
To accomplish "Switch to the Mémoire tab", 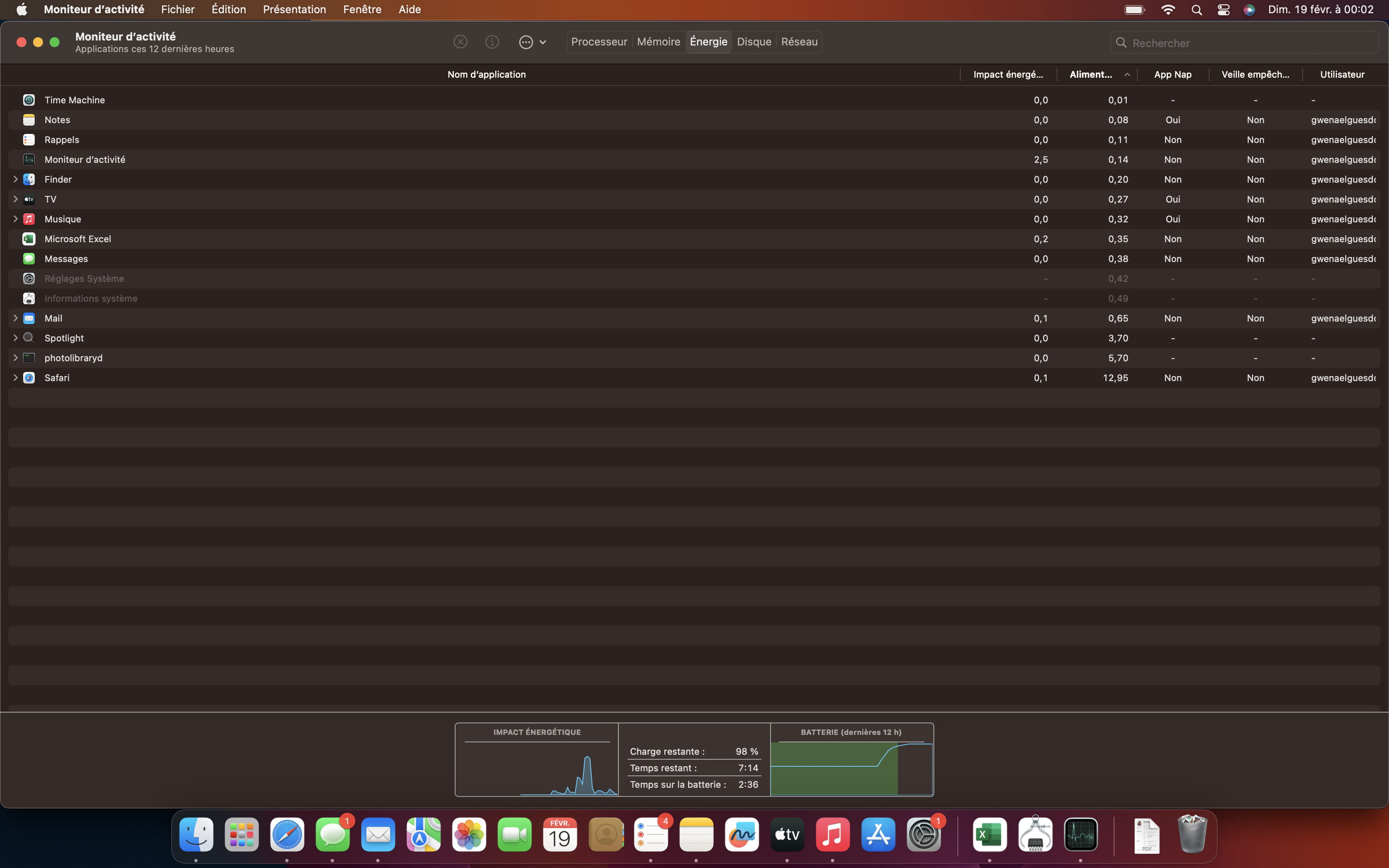I will pyautogui.click(x=659, y=42).
